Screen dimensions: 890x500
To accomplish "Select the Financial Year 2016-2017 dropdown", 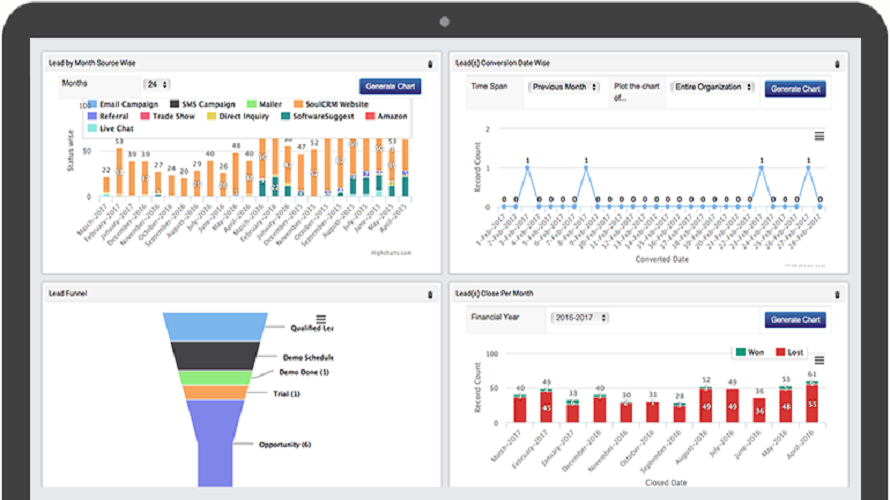I will 580,318.
